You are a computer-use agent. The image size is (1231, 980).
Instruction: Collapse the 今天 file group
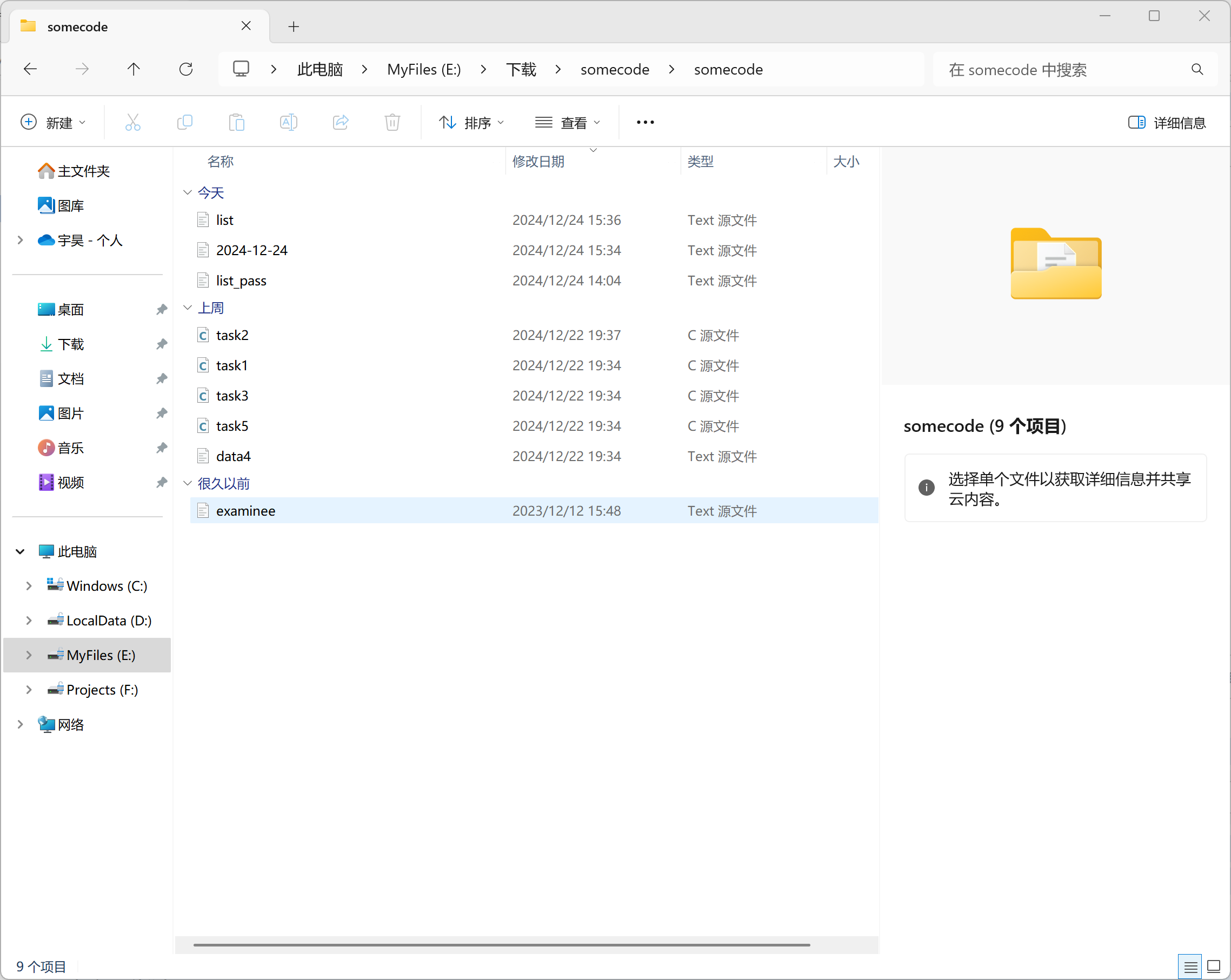(x=187, y=193)
